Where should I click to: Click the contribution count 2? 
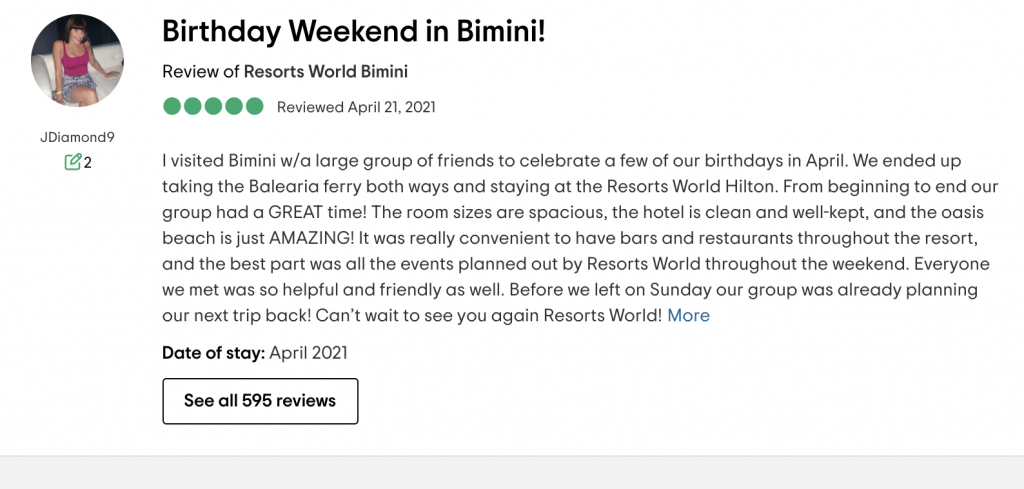[88, 163]
